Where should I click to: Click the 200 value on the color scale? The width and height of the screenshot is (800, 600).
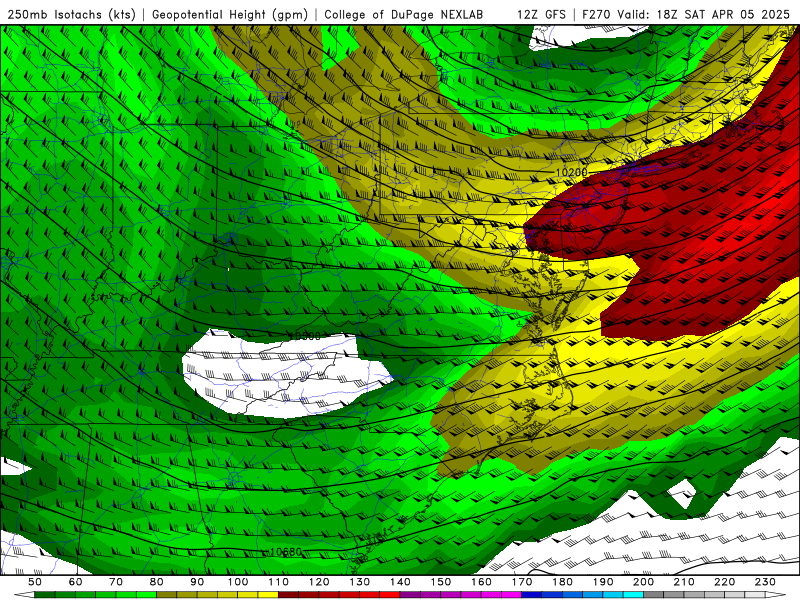pyautogui.click(x=643, y=582)
